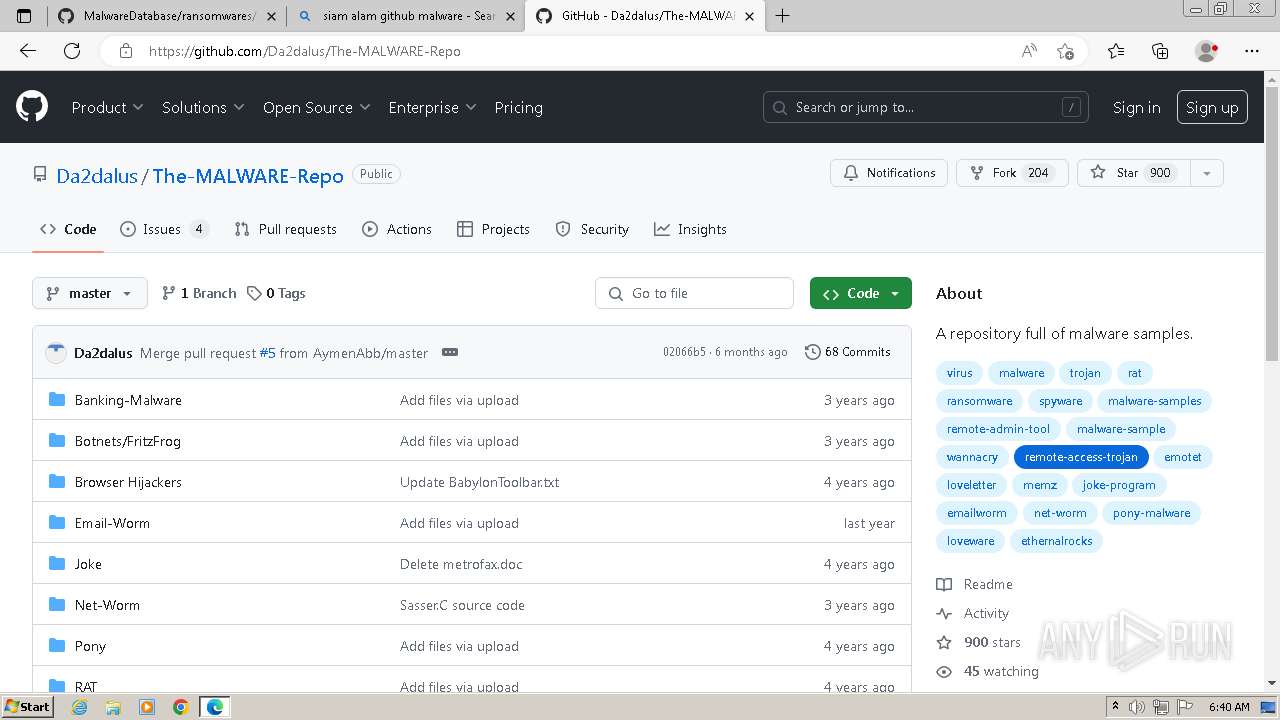Switch to the Code tab

68,229
